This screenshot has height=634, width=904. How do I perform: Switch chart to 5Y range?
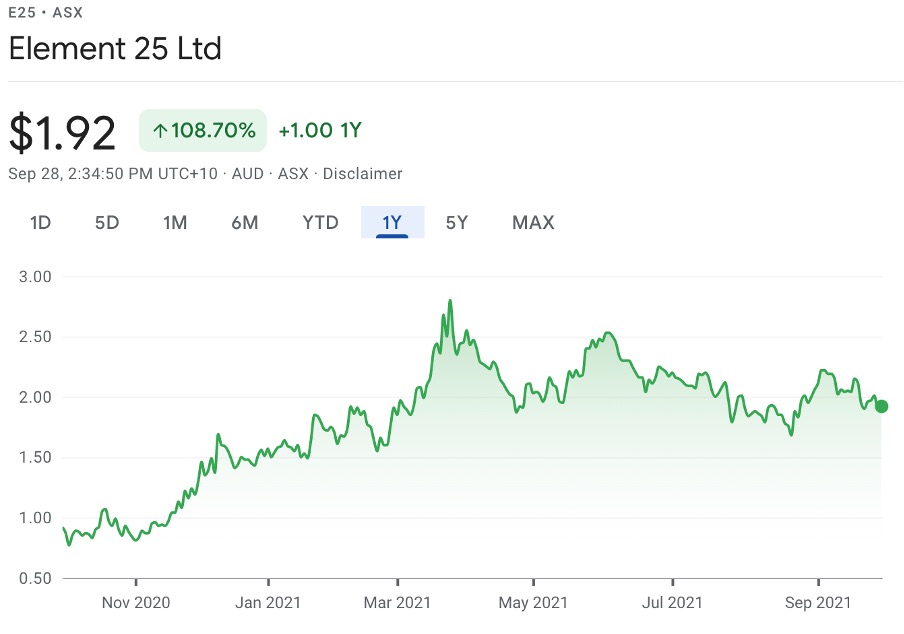(x=457, y=222)
